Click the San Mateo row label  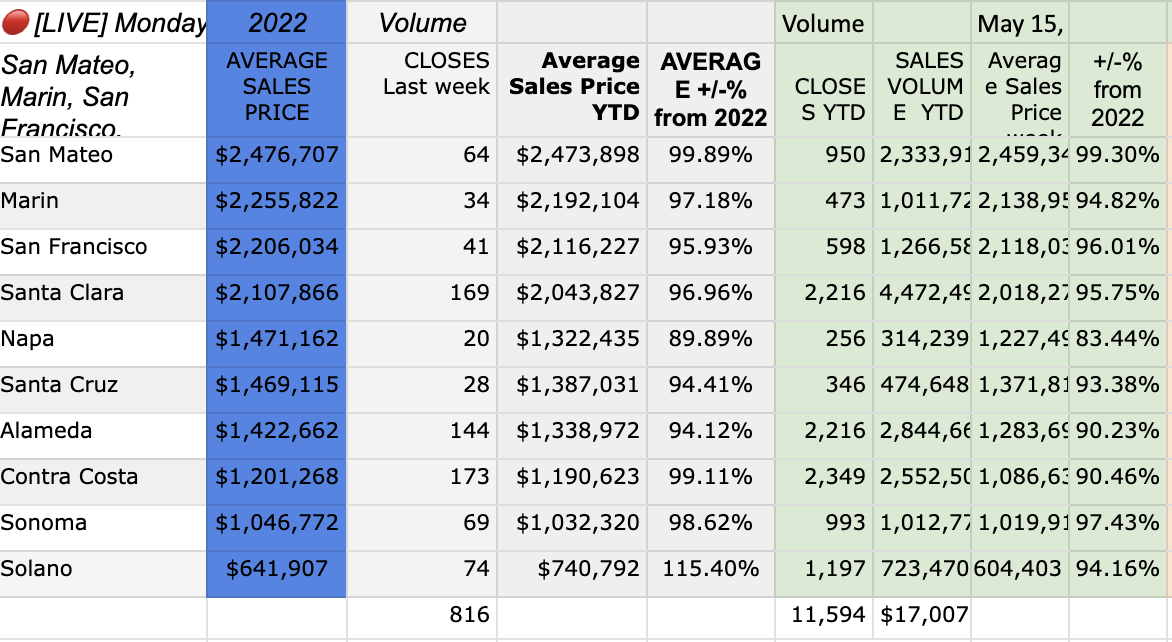[x=103, y=159]
